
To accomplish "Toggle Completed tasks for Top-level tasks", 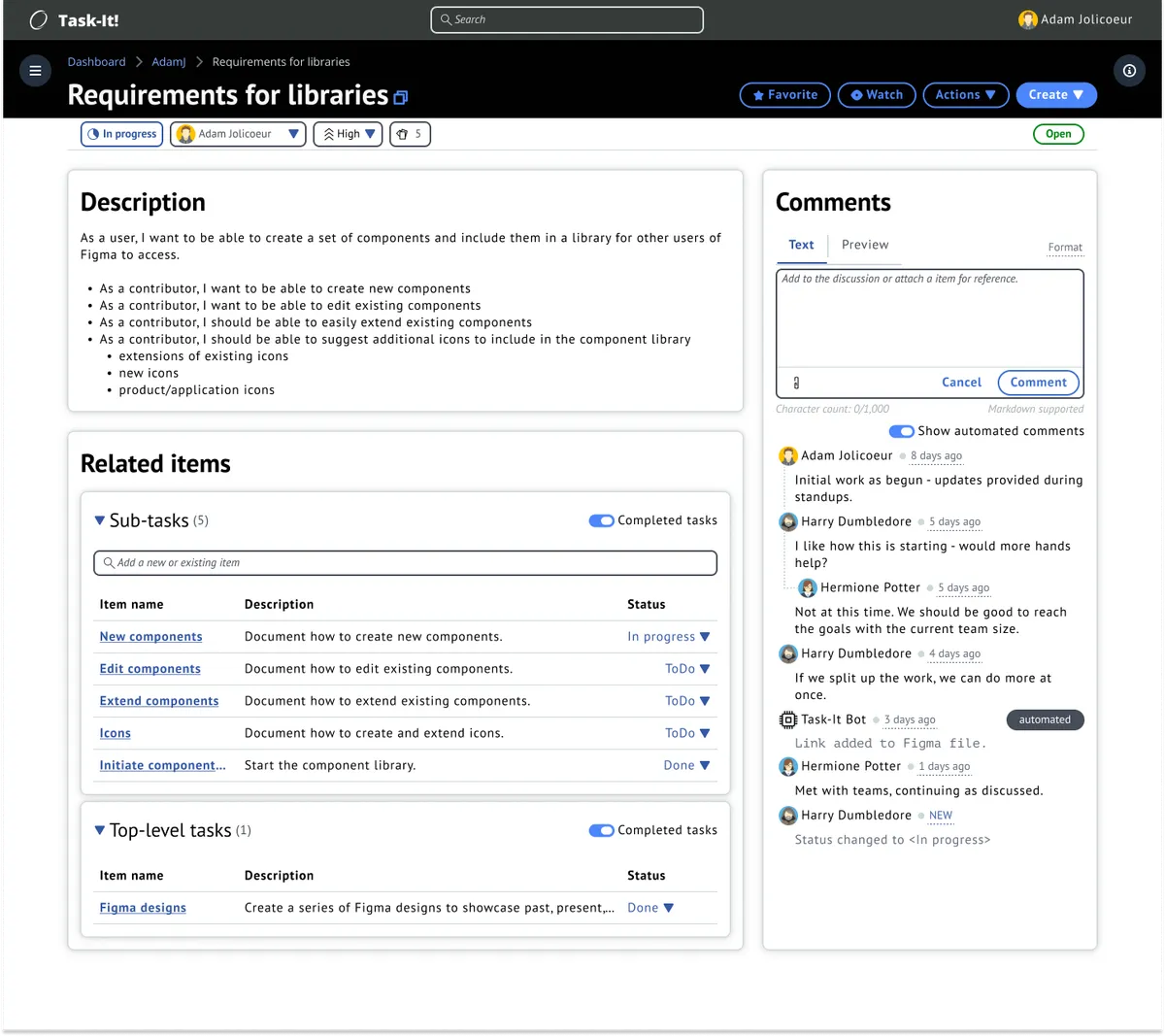I will tap(602, 830).
